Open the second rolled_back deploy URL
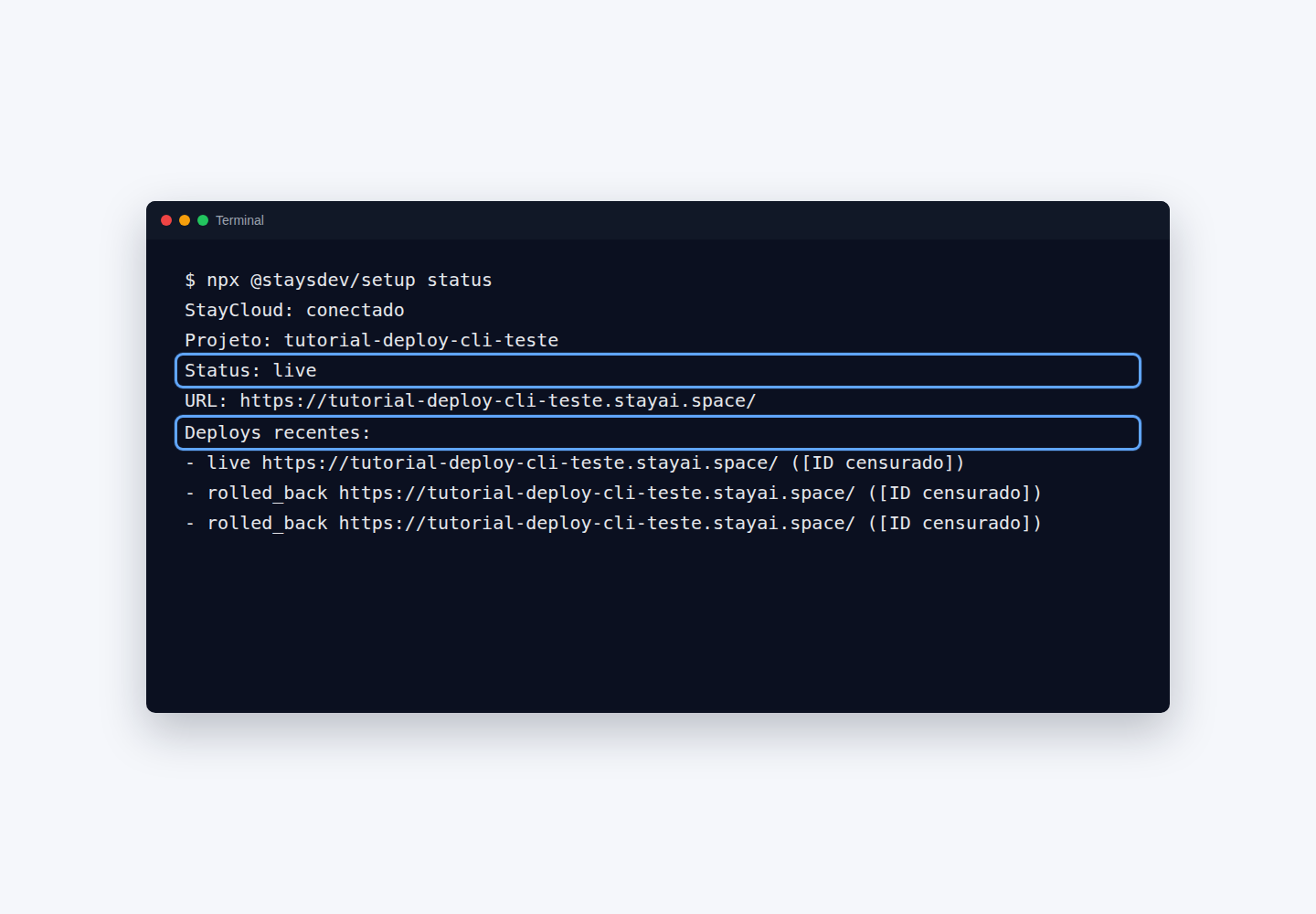This screenshot has width=1316, height=914. pyautogui.click(x=597, y=523)
